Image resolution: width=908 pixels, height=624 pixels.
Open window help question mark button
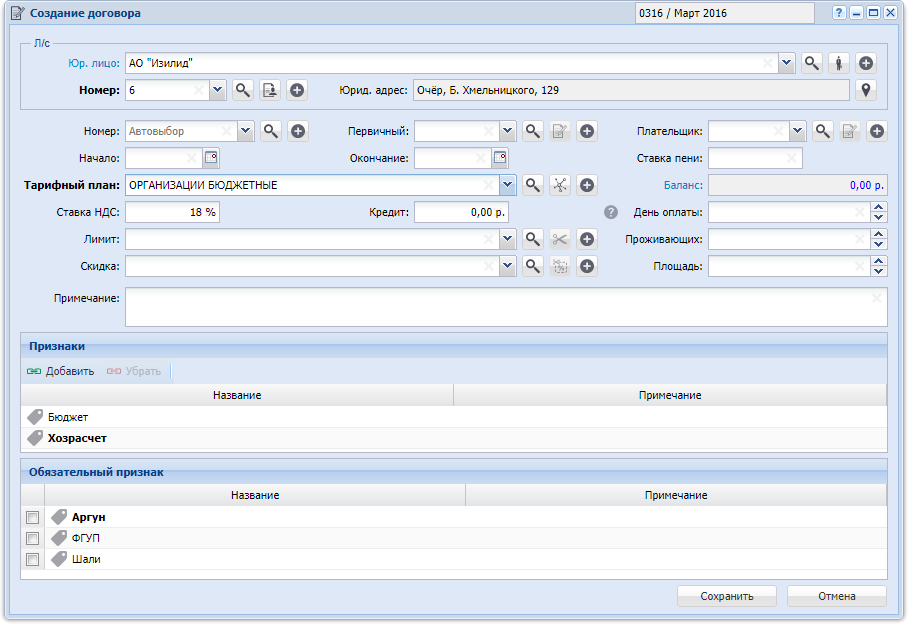coord(839,13)
